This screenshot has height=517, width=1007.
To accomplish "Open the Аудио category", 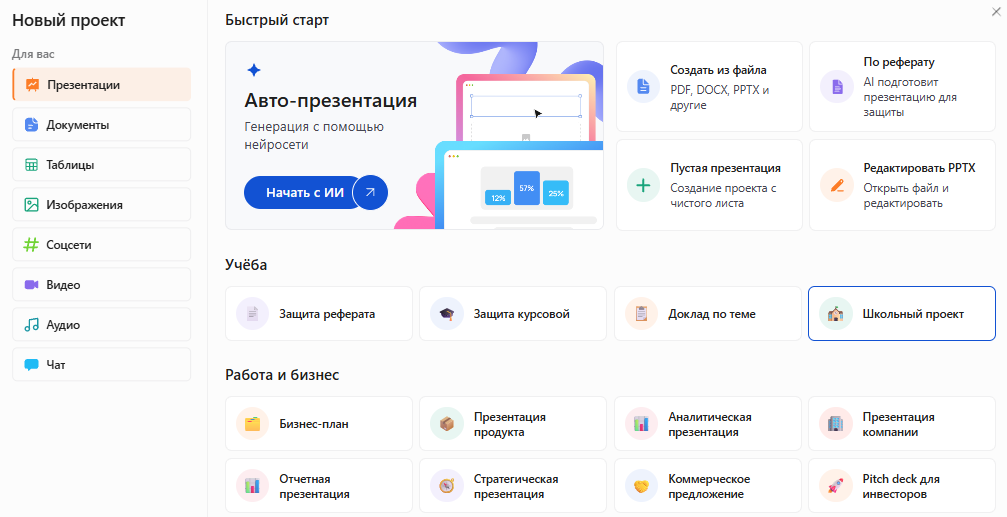I will tap(101, 324).
